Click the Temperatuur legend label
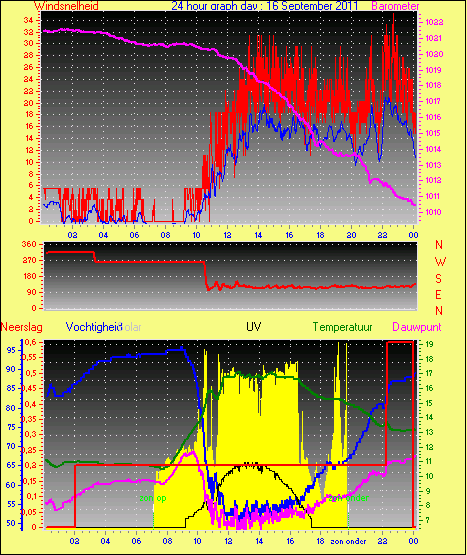 (x=342, y=327)
